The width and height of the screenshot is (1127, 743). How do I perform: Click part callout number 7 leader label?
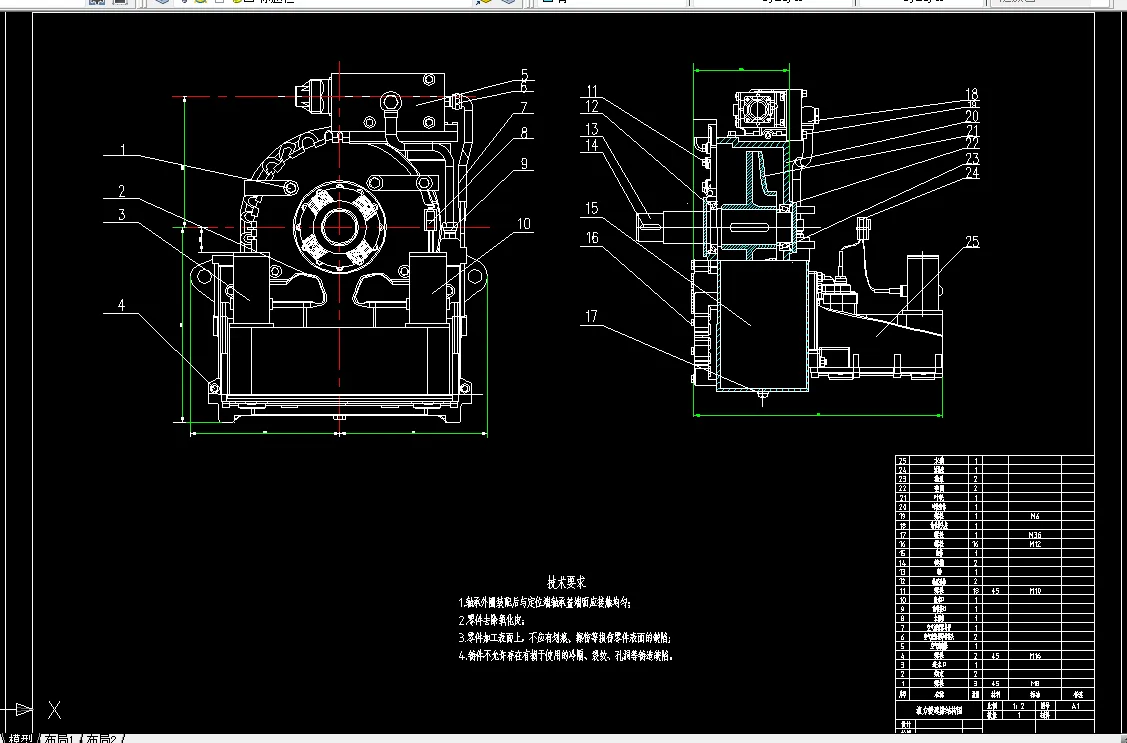[x=524, y=108]
